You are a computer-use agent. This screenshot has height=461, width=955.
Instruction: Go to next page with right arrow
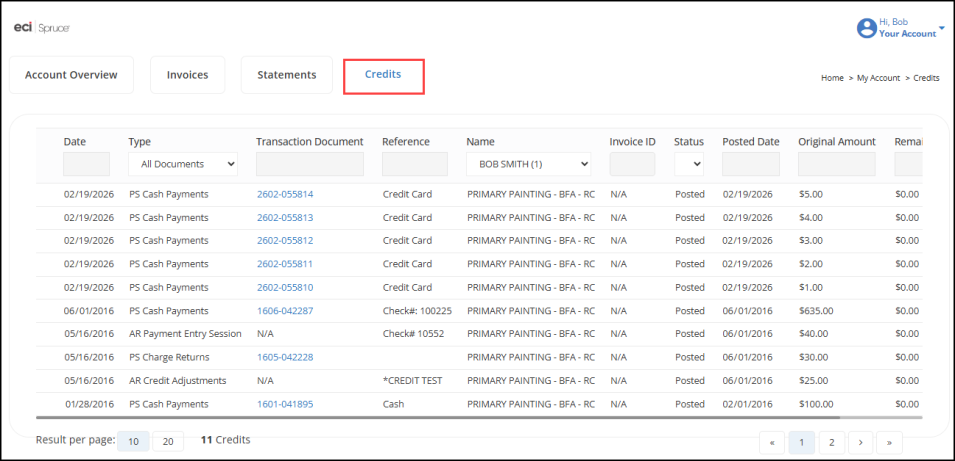click(861, 442)
